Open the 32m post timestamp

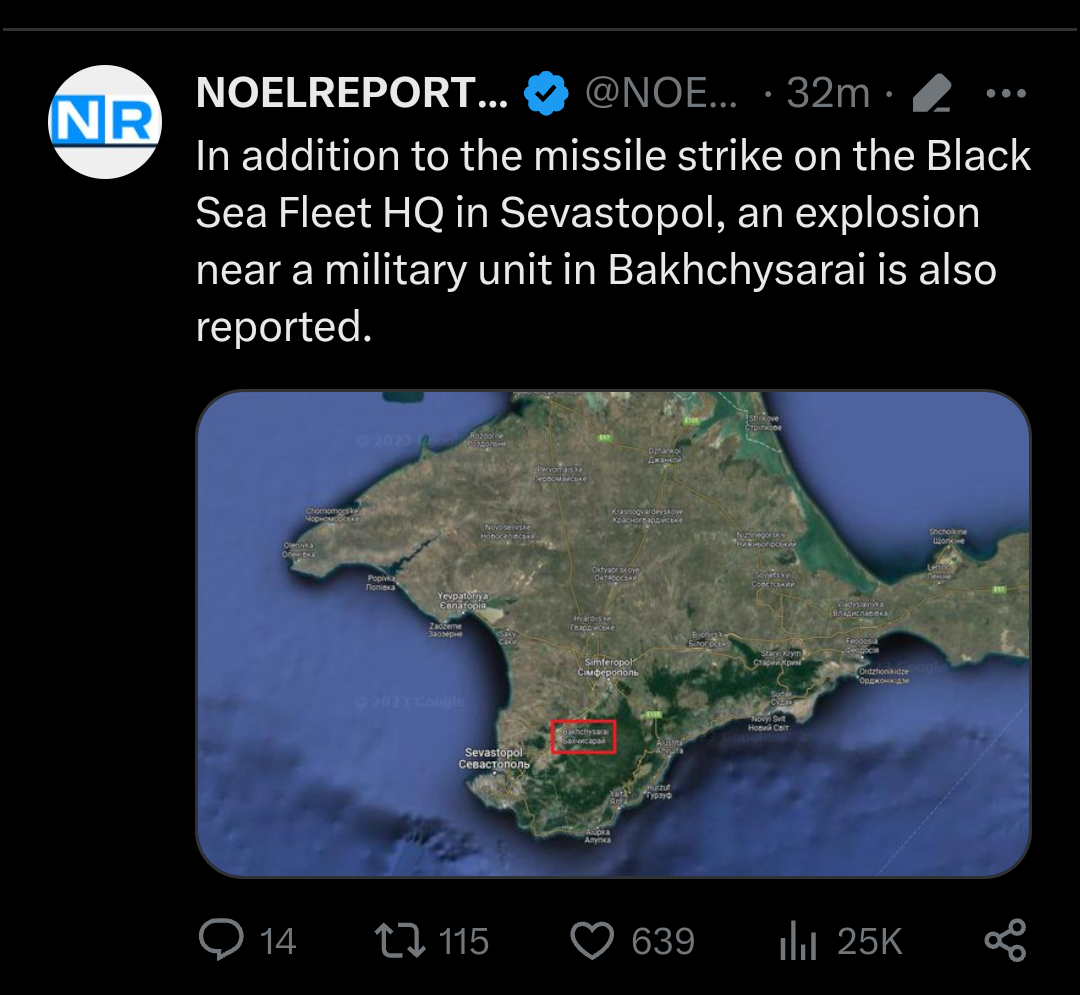click(828, 94)
